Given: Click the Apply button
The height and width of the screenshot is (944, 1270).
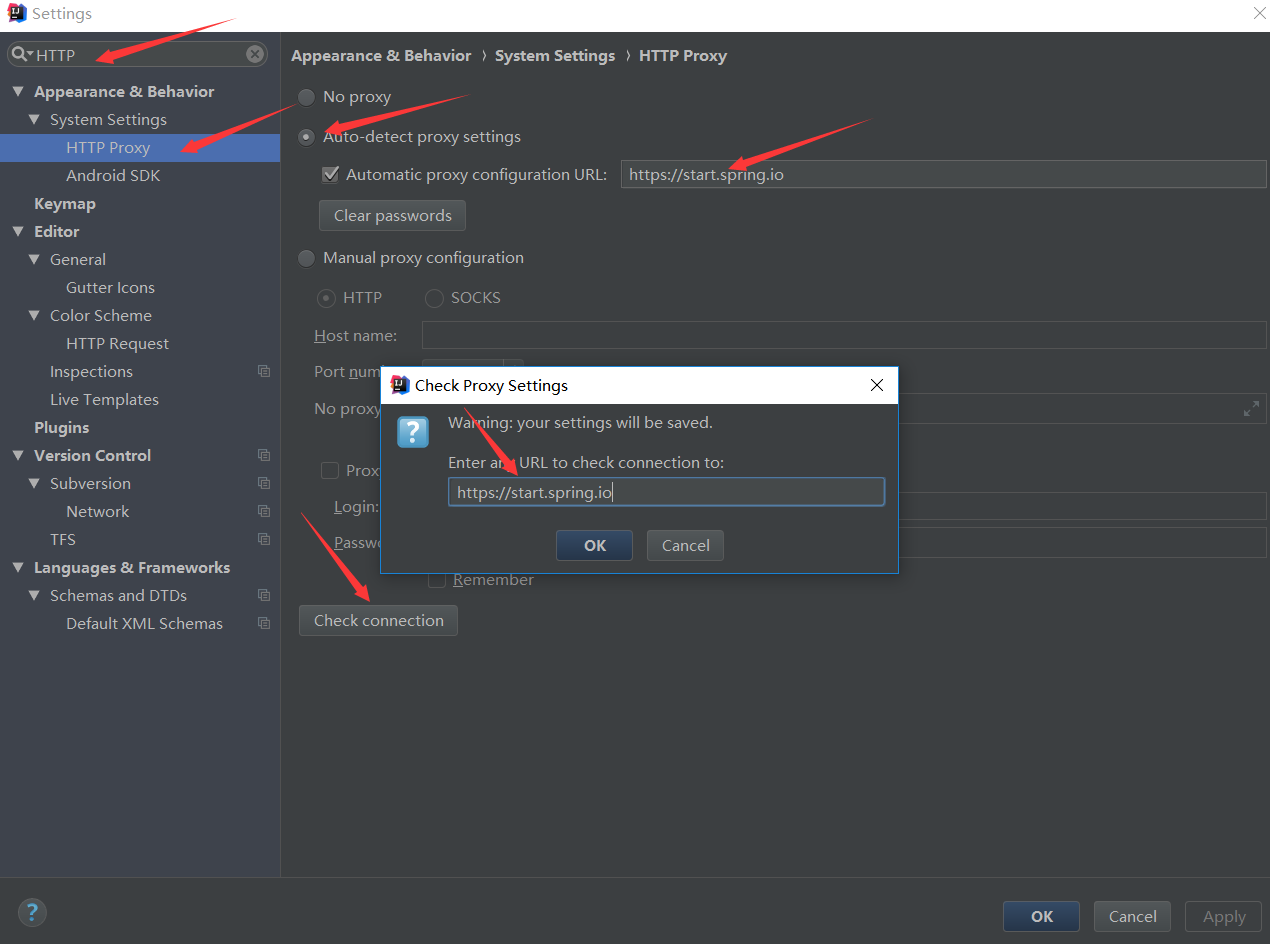Looking at the screenshot, I should coord(1223,916).
